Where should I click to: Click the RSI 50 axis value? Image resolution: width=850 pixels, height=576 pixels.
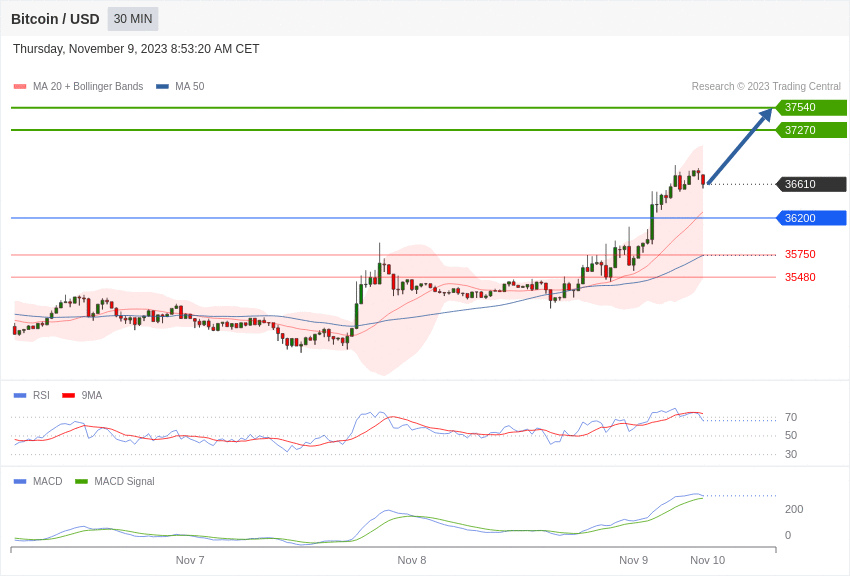[x=791, y=435]
